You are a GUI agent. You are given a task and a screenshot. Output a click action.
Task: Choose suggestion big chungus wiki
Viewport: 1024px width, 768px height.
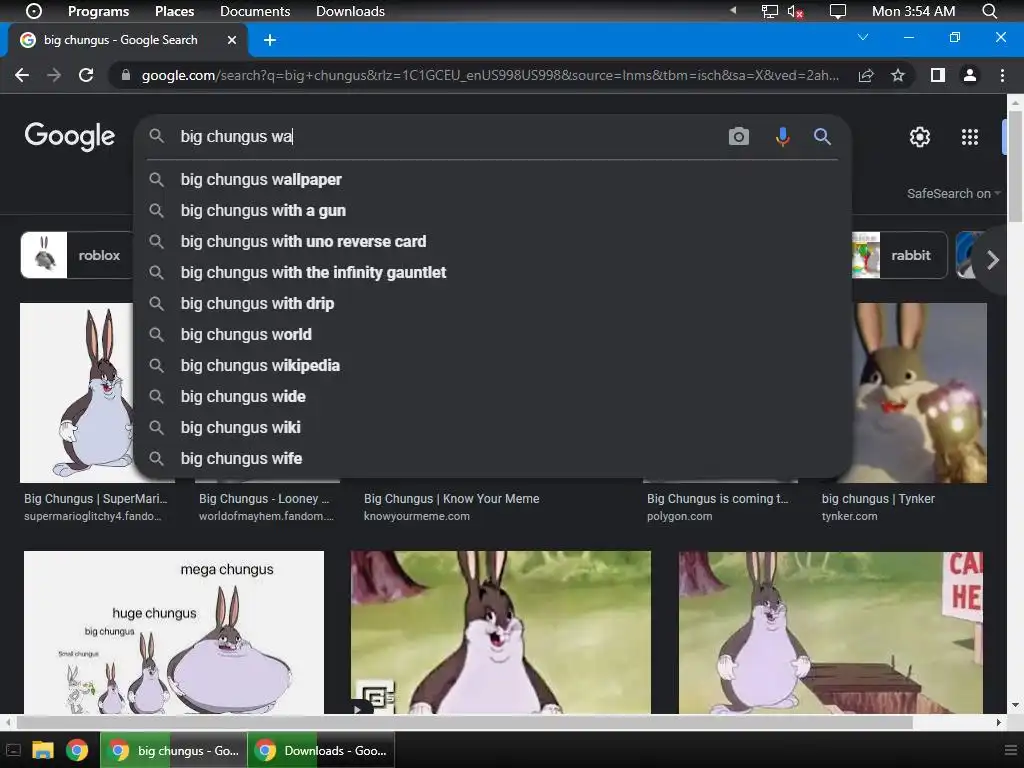coord(492,428)
